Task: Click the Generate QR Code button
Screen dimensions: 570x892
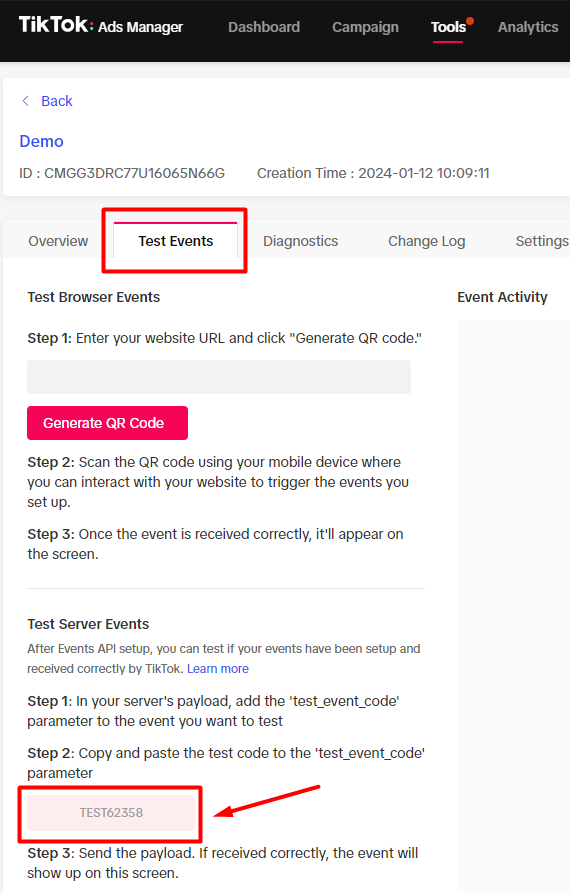Action: (x=108, y=423)
